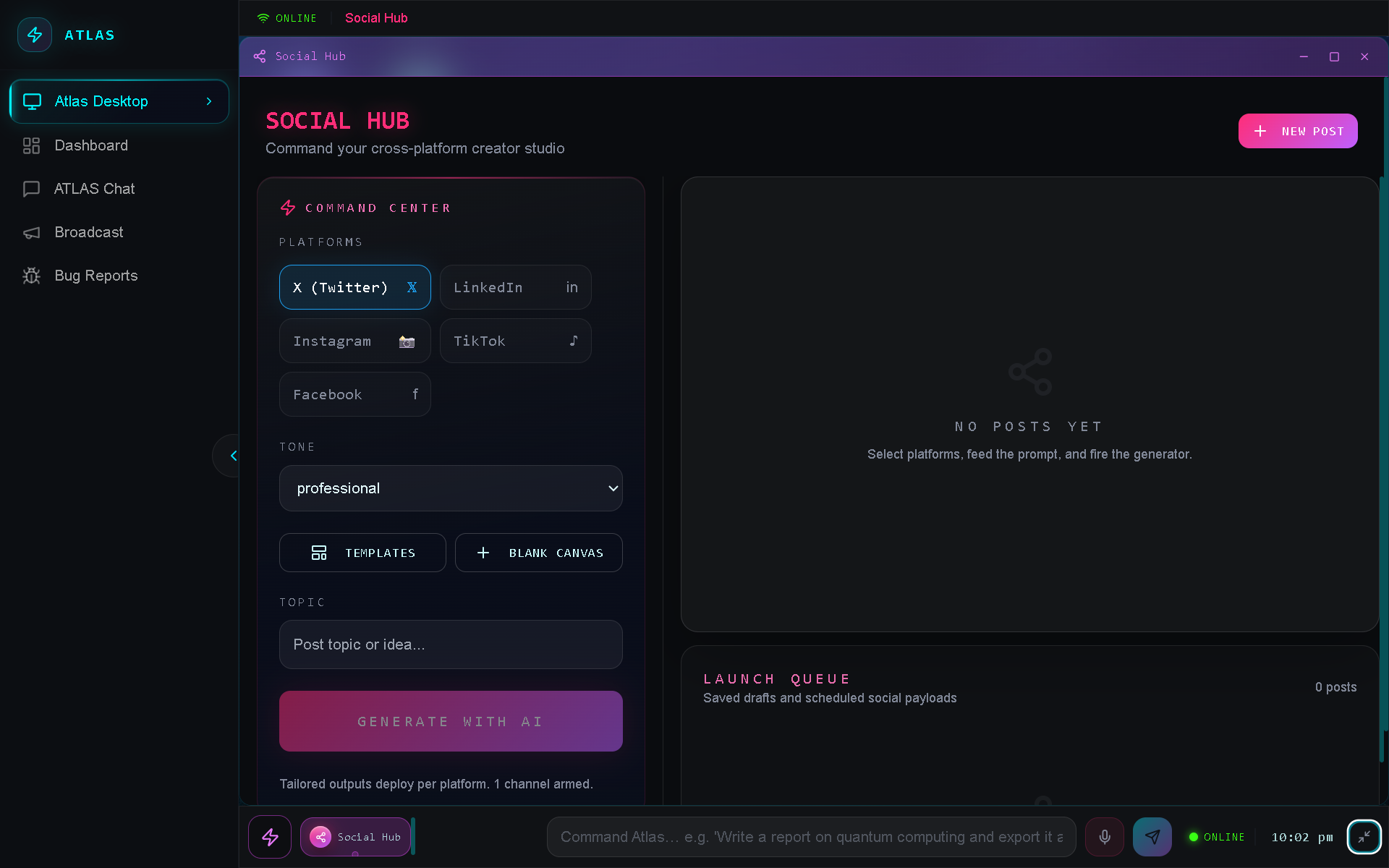Click the Social Hub window share icon
This screenshot has width=1389, height=868.
[260, 56]
